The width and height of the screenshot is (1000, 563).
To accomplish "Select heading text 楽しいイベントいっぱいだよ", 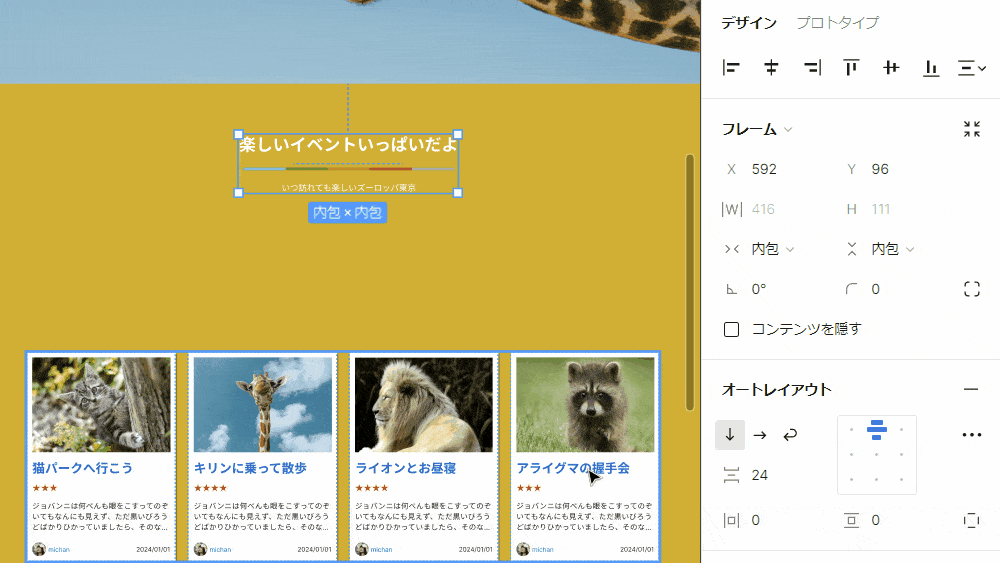I will point(348,145).
